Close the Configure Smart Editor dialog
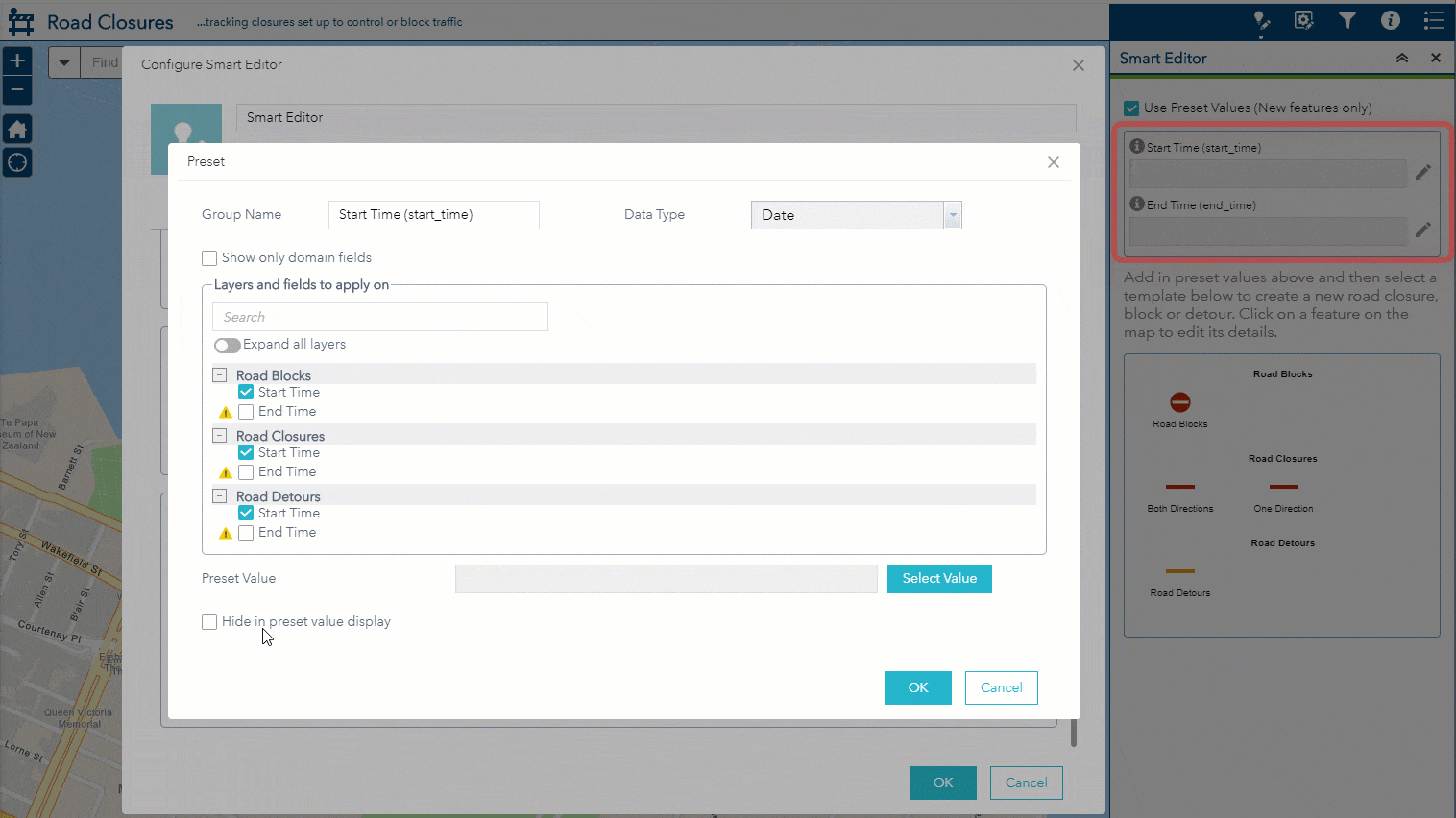Image resolution: width=1456 pixels, height=818 pixels. [x=1079, y=65]
